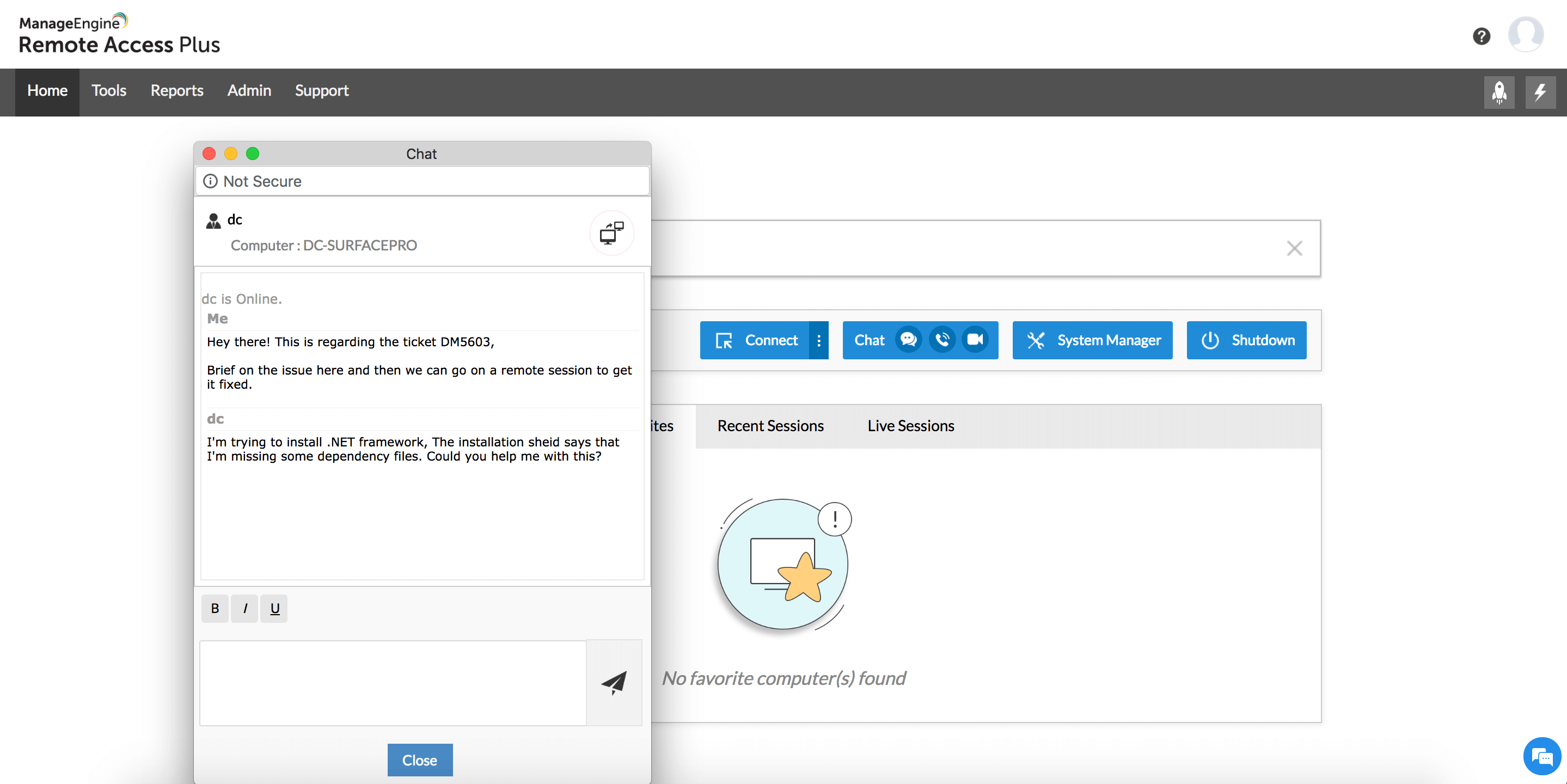
Task: Toggle underline formatting in chat
Action: point(274,608)
